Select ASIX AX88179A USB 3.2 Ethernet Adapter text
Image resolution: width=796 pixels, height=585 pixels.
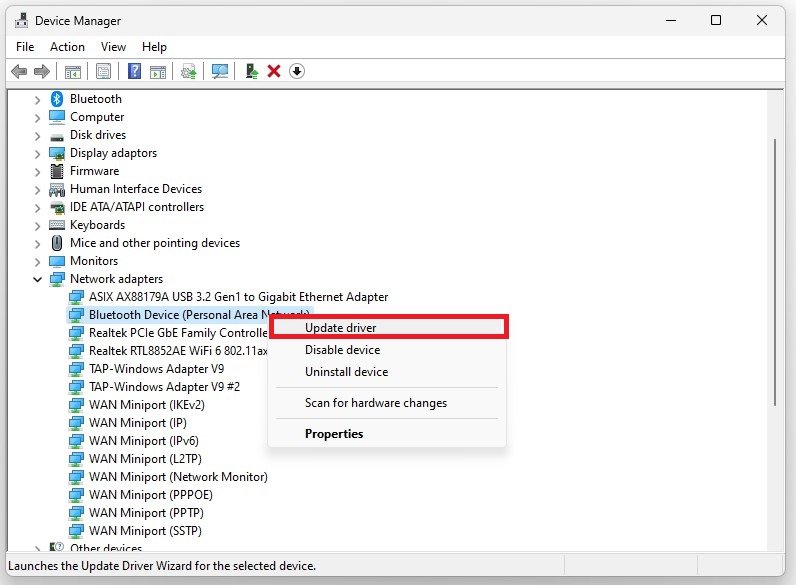(x=239, y=297)
